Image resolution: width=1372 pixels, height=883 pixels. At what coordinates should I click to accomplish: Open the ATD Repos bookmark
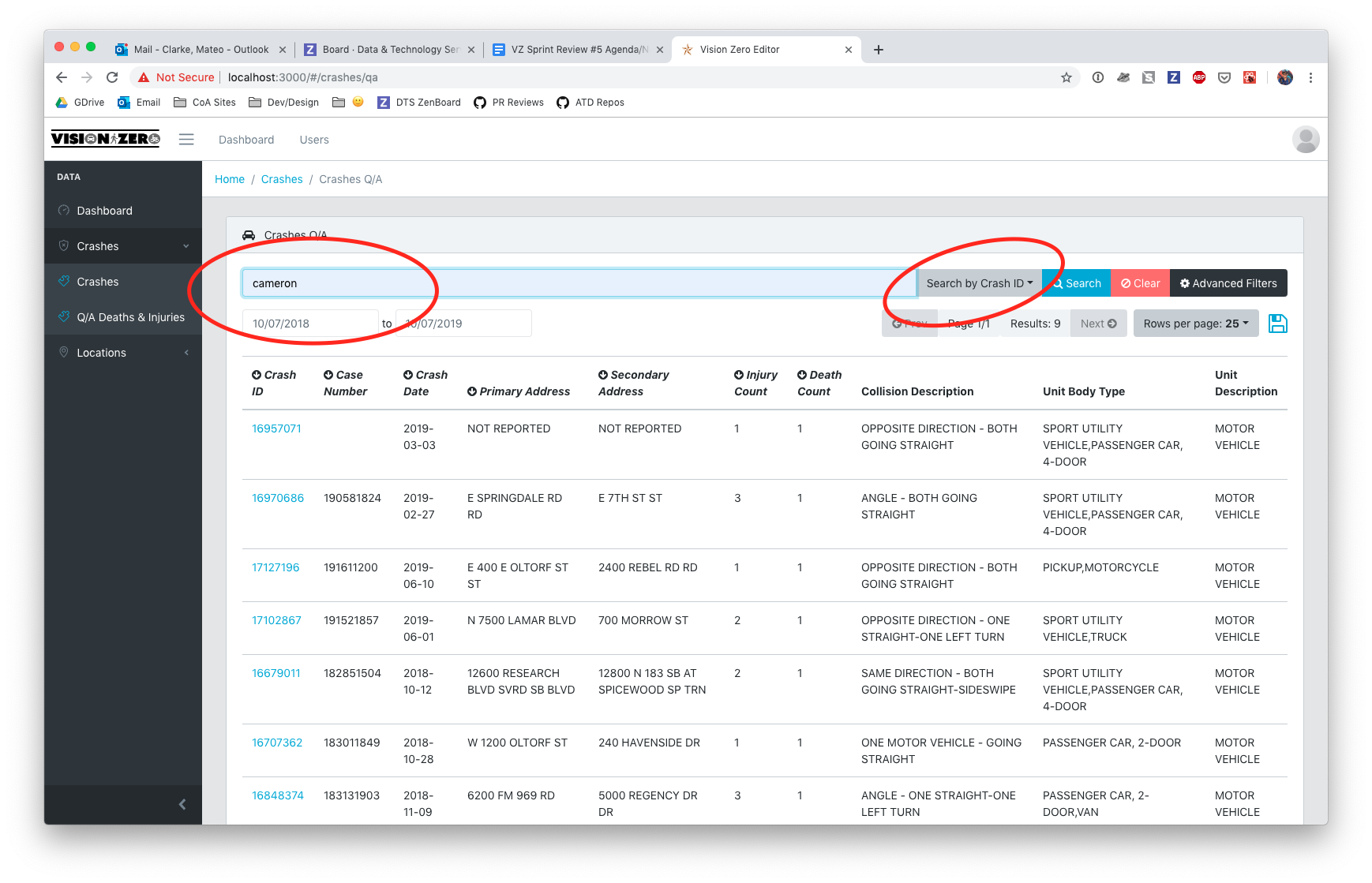coord(590,103)
